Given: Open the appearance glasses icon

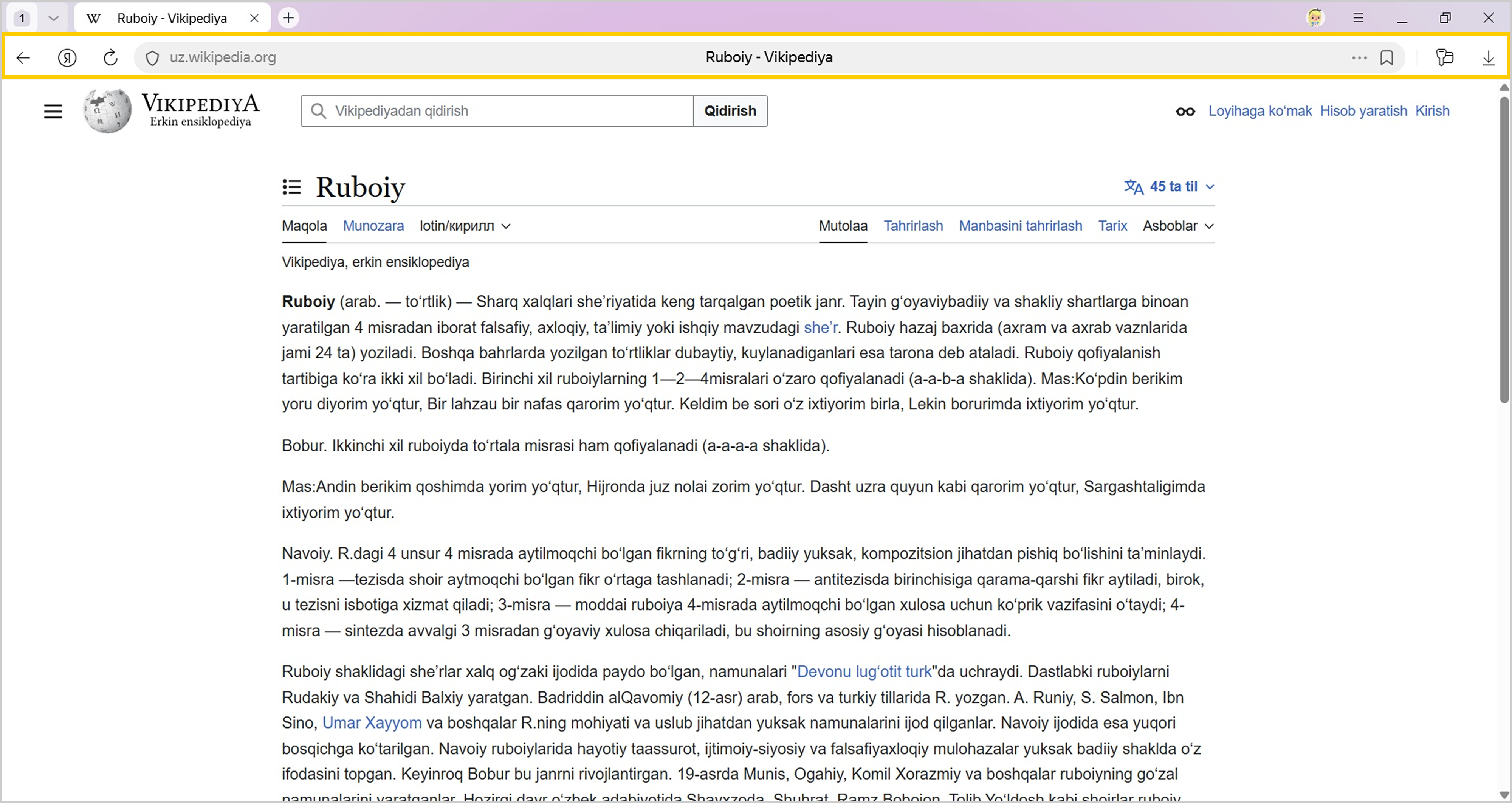Looking at the screenshot, I should click(1185, 112).
